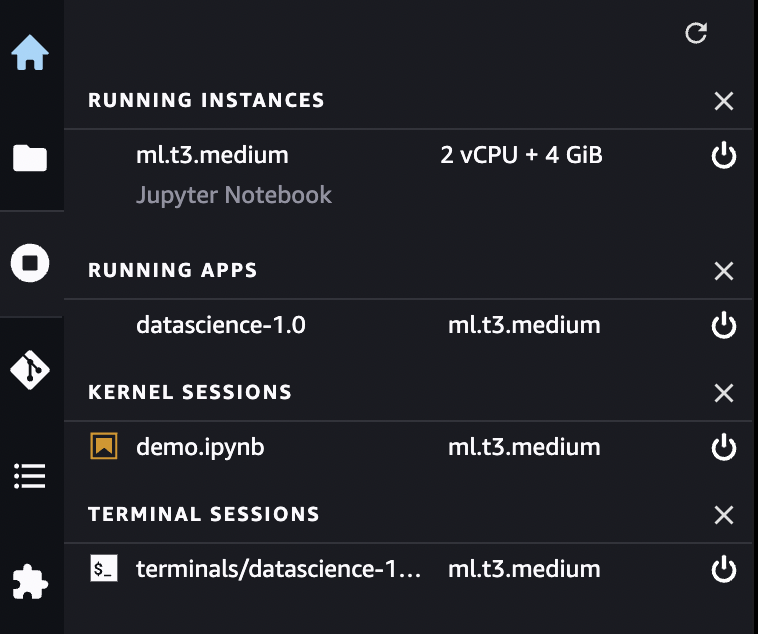Close all Terminal Sessions with X
The image size is (758, 634).
tap(724, 515)
